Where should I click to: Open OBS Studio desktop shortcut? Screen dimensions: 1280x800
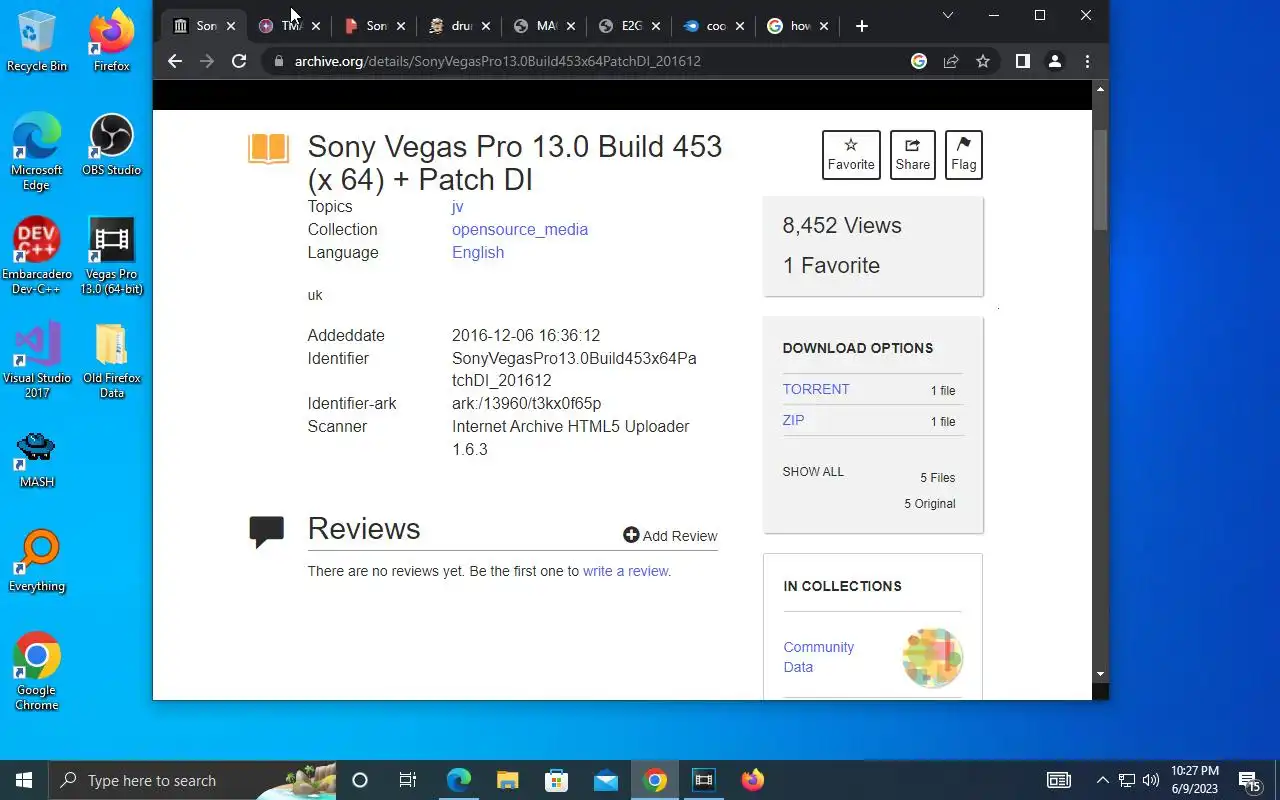pos(111,145)
